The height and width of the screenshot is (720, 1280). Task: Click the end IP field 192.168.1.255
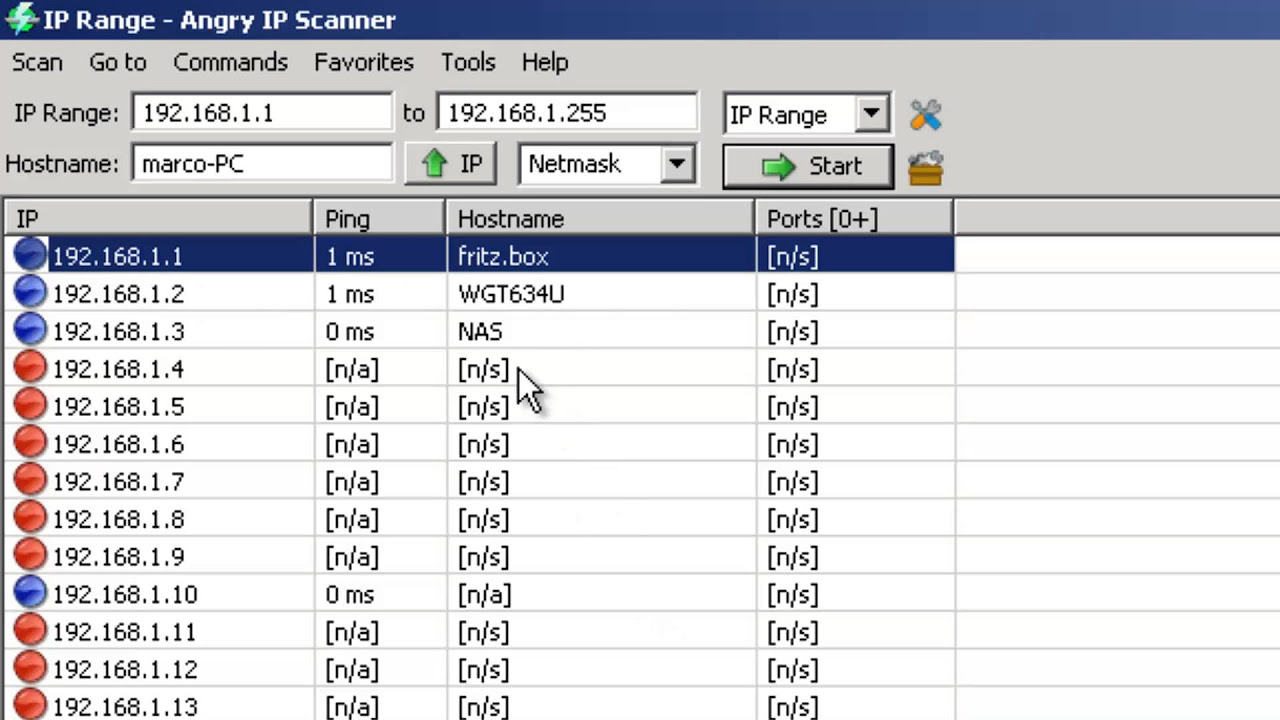567,113
